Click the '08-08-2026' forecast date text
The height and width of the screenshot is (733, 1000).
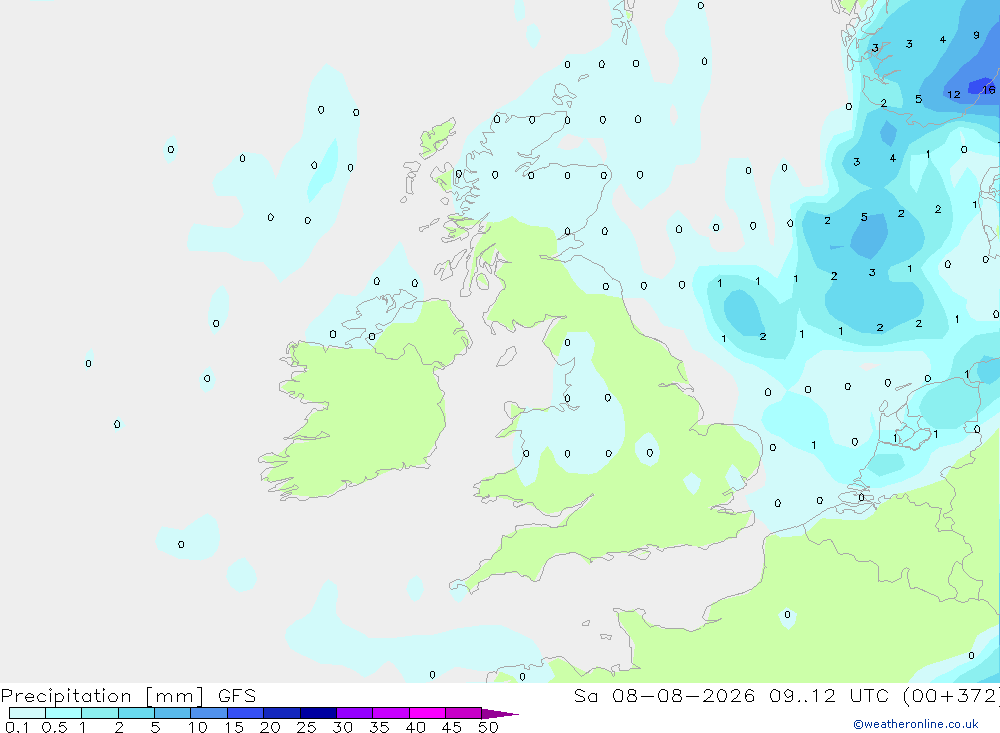(684, 695)
